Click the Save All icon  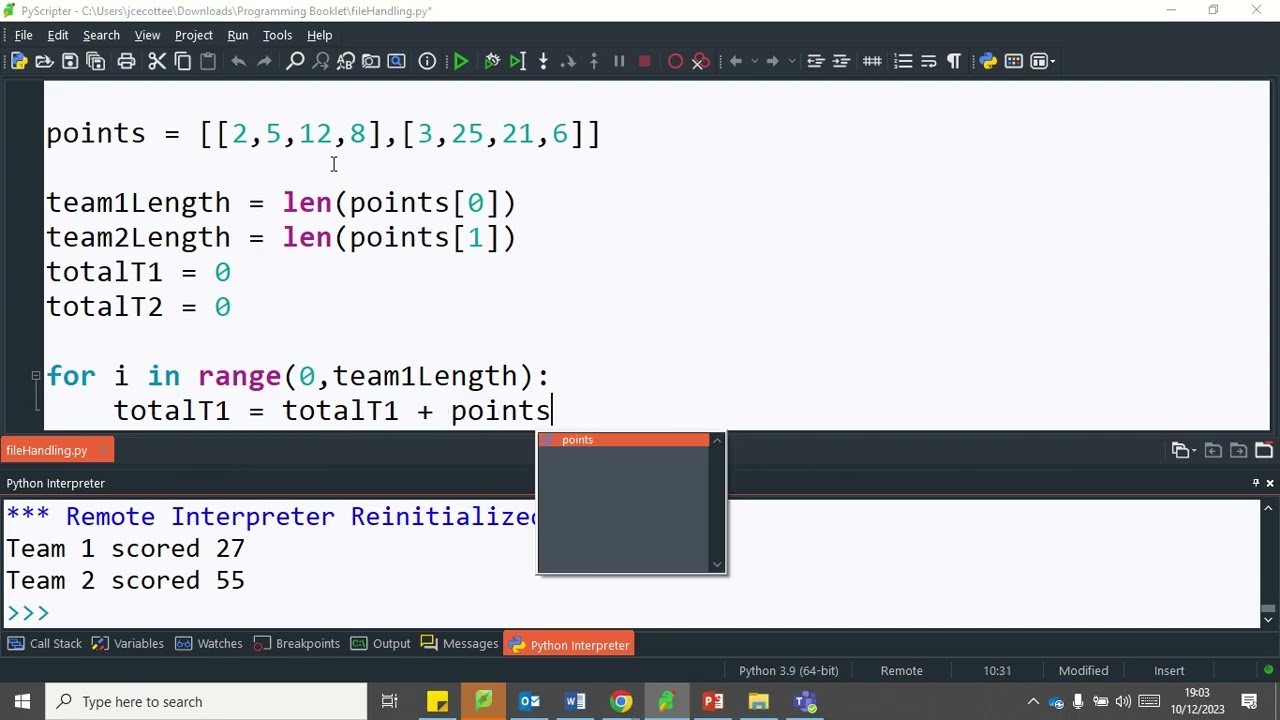(96, 61)
